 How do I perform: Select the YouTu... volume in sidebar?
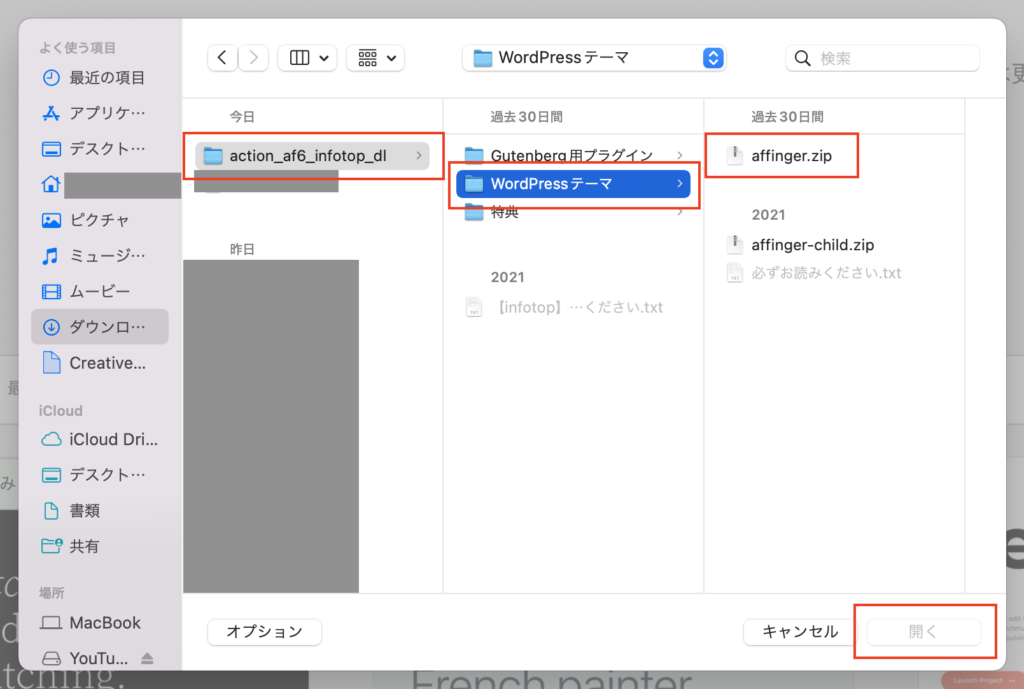point(85,658)
